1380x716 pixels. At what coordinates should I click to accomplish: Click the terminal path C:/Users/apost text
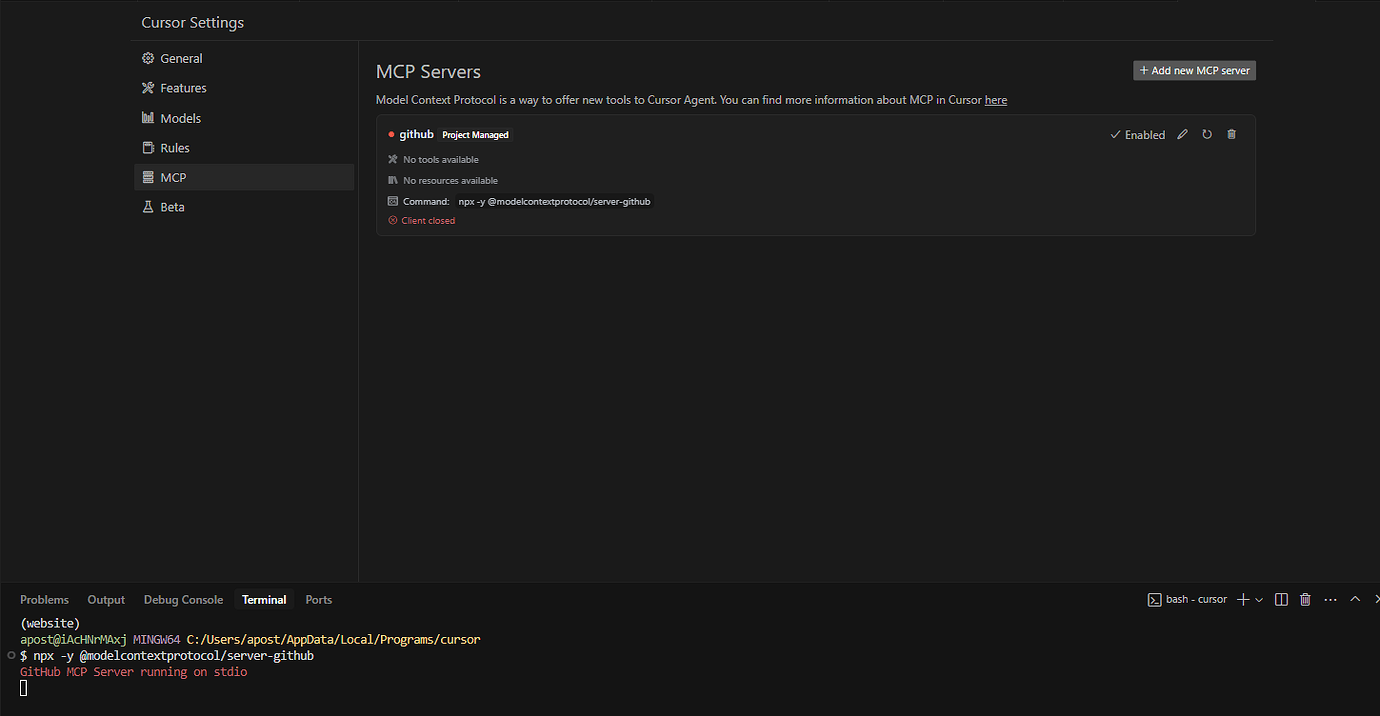pyautogui.click(x=333, y=639)
